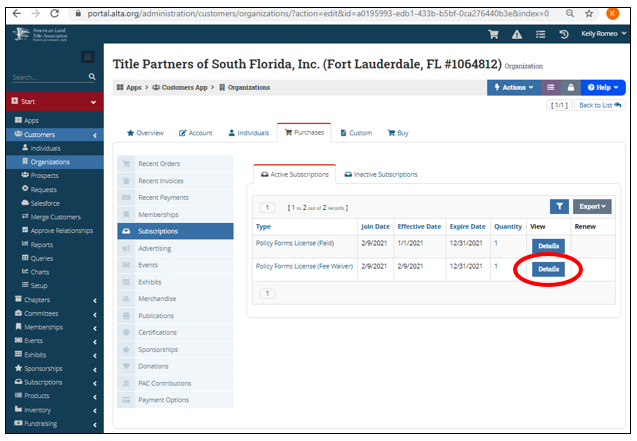
Task: Open Approve Relationships in the sidebar
Action: (x=55, y=230)
